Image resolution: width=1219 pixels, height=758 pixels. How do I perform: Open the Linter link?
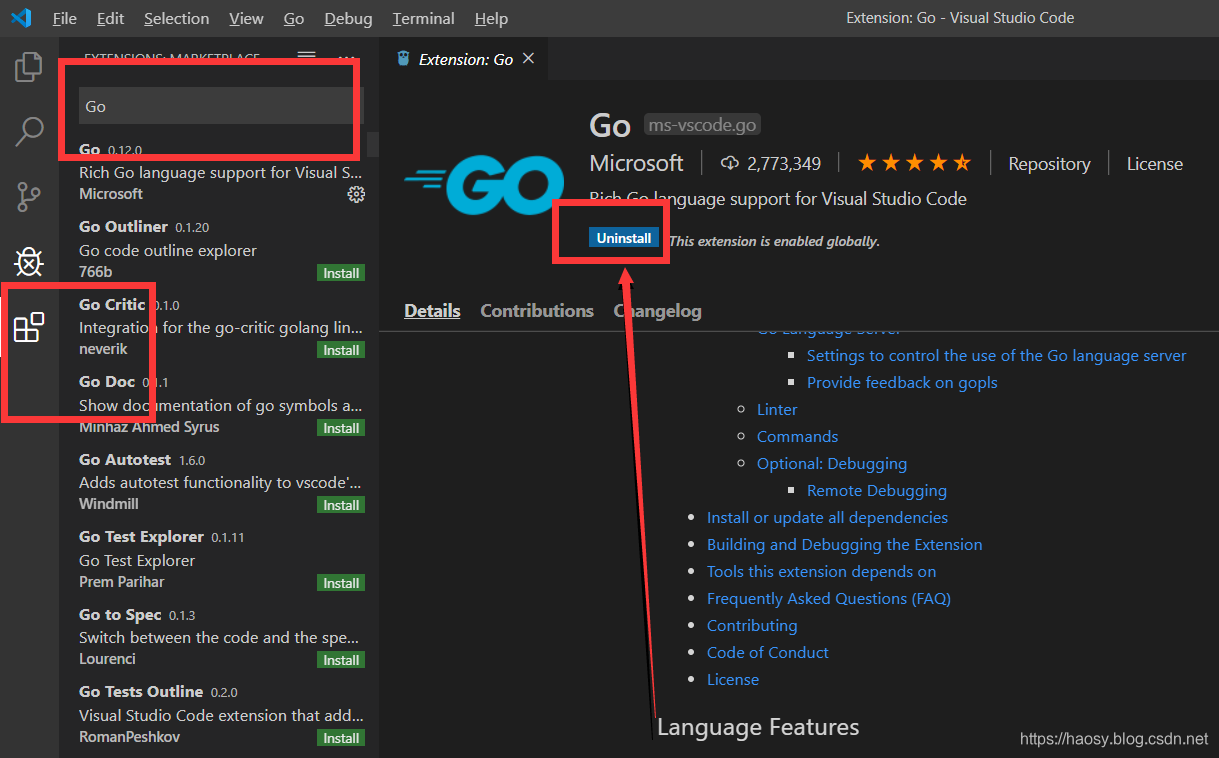[777, 410]
